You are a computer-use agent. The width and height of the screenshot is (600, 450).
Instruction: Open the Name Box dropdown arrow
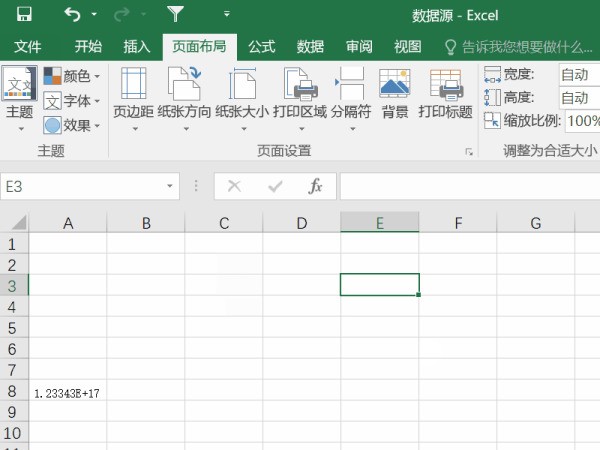[170, 186]
